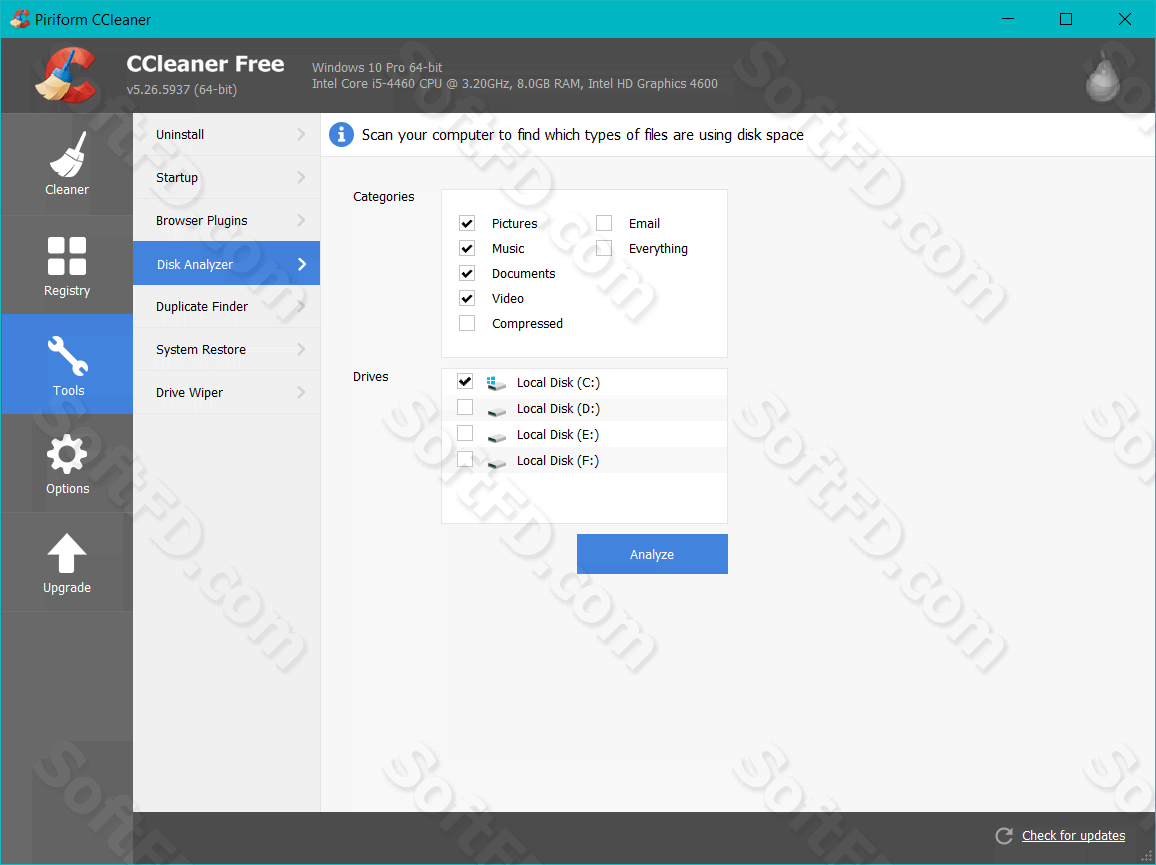Image resolution: width=1156 pixels, height=865 pixels.
Task: Open the Startup tool
Action: click(x=226, y=177)
